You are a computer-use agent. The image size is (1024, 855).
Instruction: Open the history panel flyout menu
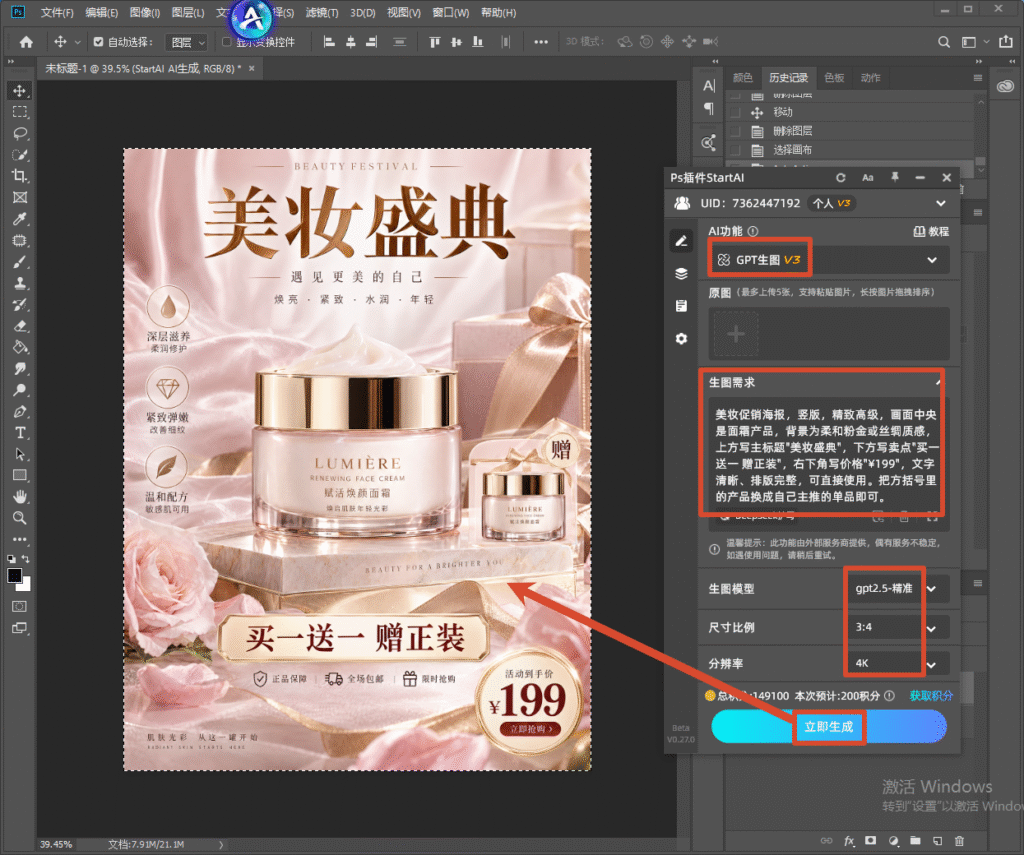tap(978, 78)
